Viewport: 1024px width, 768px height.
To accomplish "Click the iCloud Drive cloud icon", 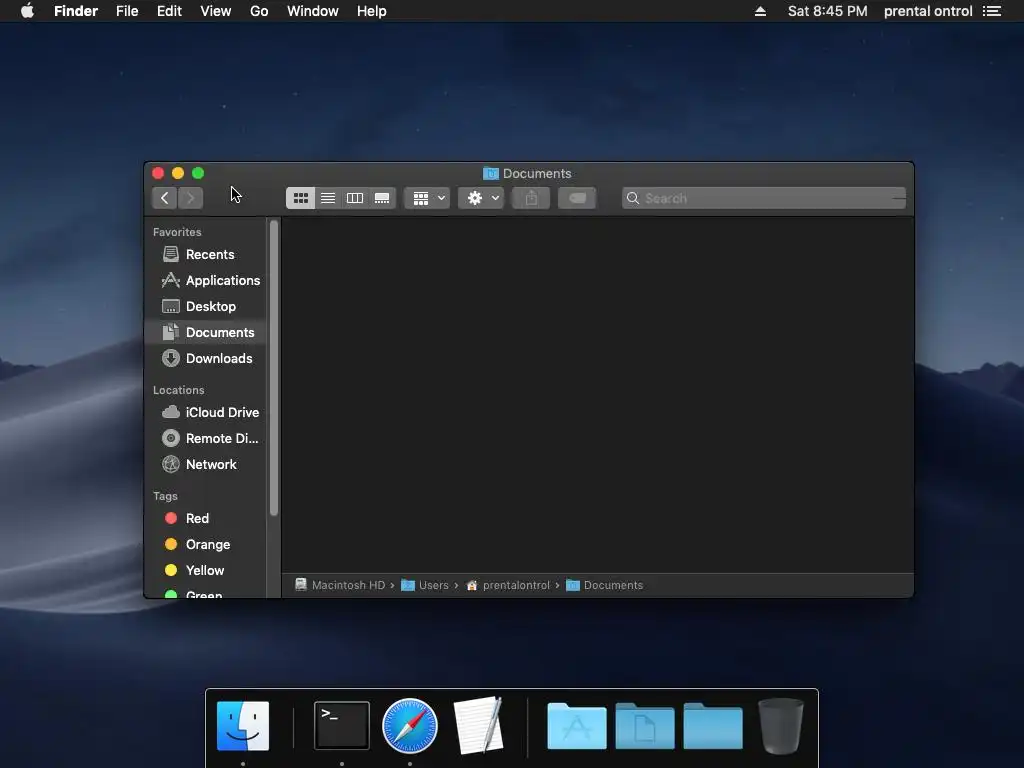I will click(170, 412).
